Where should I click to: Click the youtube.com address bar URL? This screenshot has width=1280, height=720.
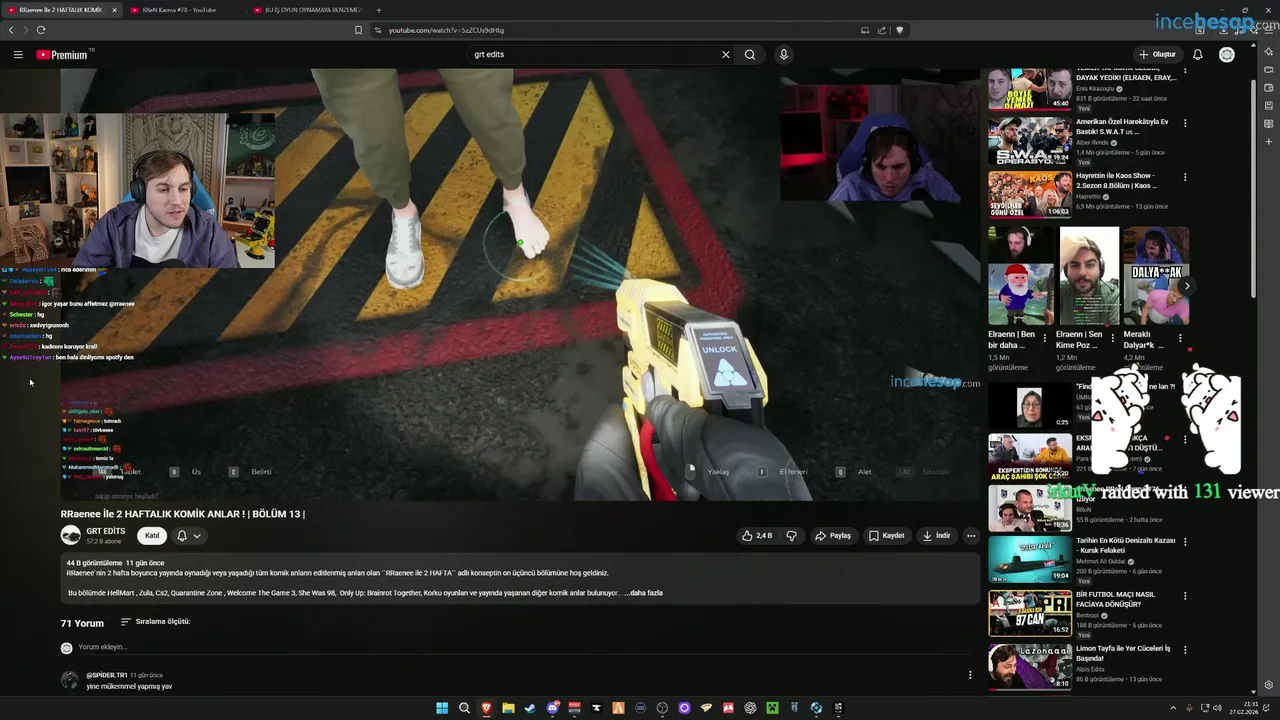(446, 30)
